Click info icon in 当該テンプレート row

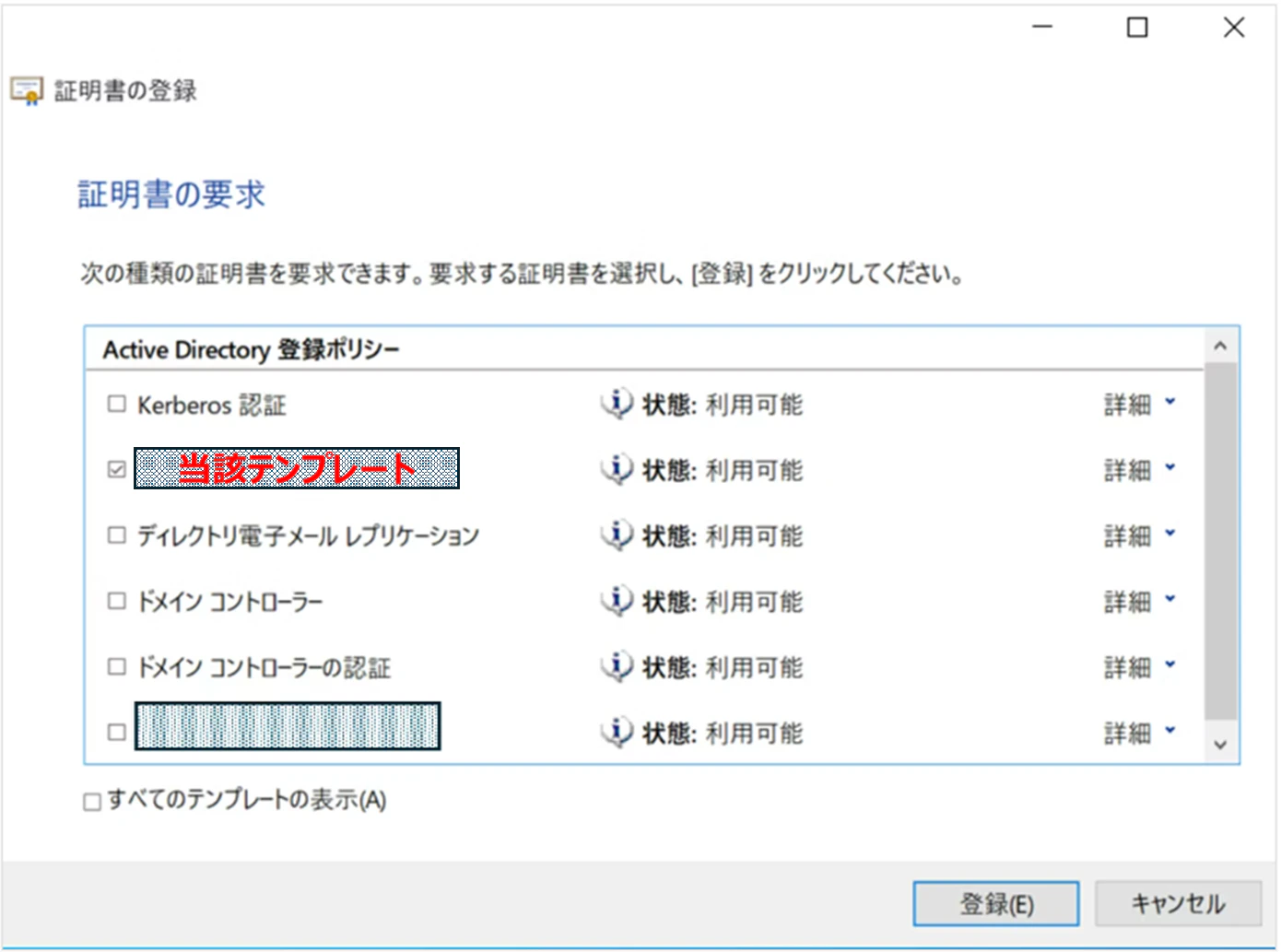(x=617, y=469)
